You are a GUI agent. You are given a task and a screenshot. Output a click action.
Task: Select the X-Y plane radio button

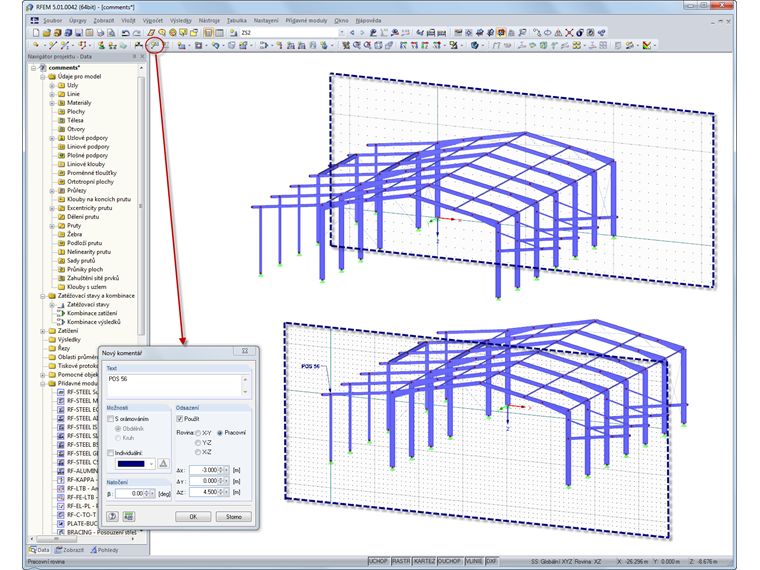(x=198, y=432)
